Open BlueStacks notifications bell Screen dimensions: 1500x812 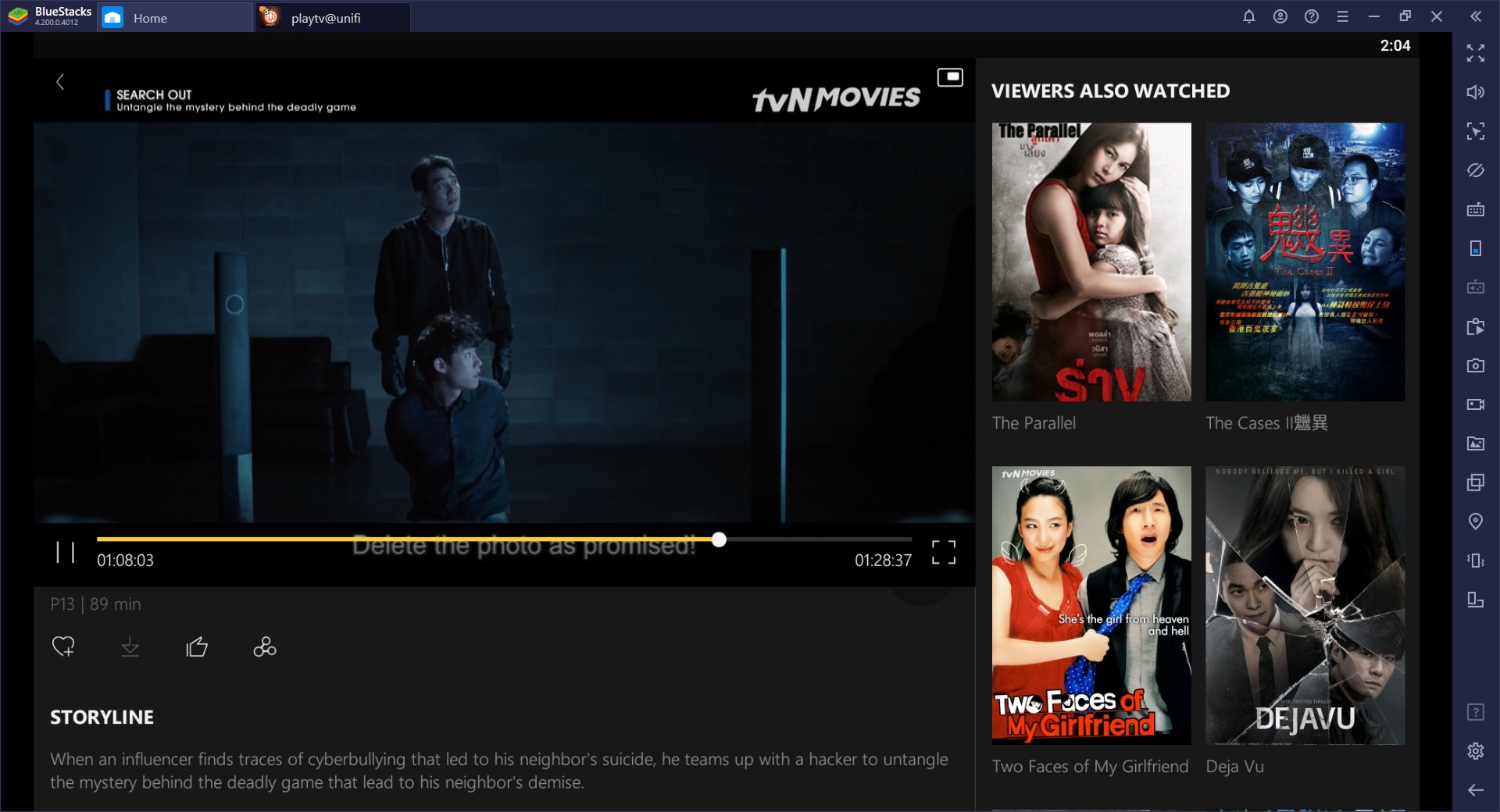(x=1249, y=16)
